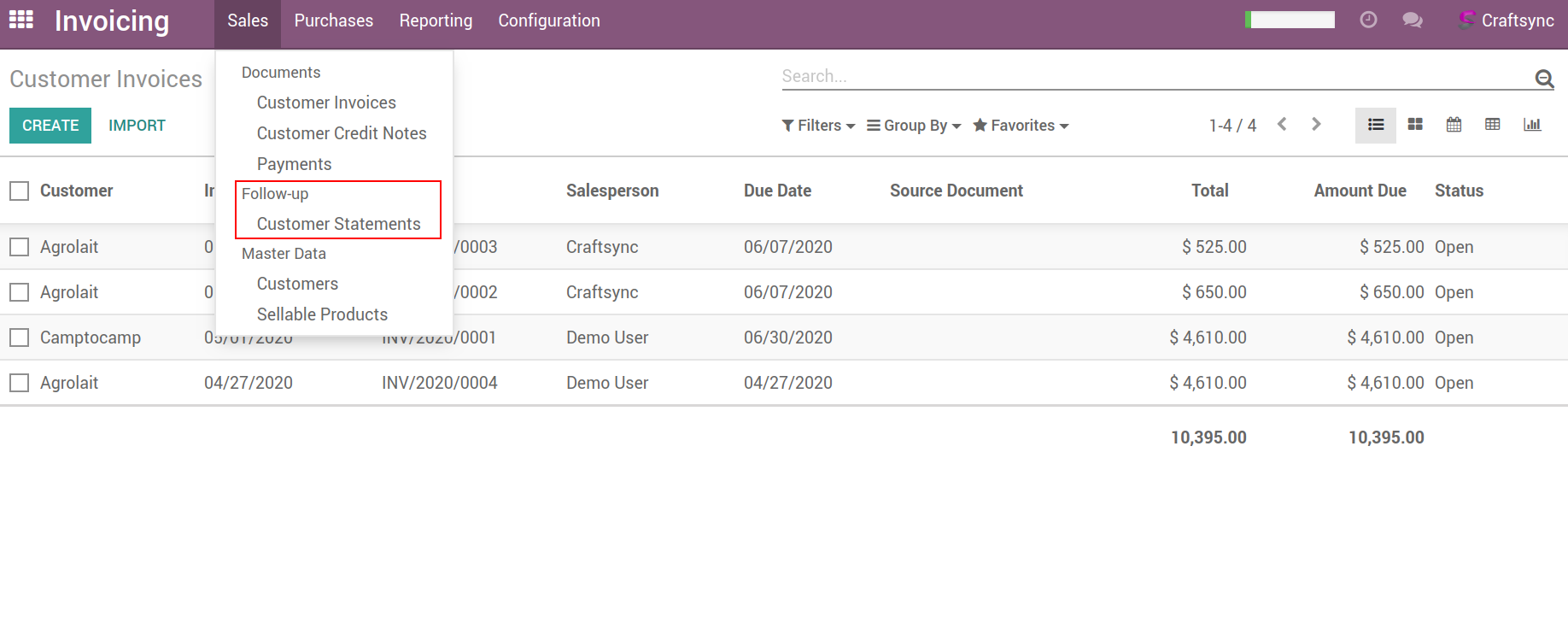Toggle the select-all checkbox in header
Screen dimensions: 1568x640
tap(20, 191)
